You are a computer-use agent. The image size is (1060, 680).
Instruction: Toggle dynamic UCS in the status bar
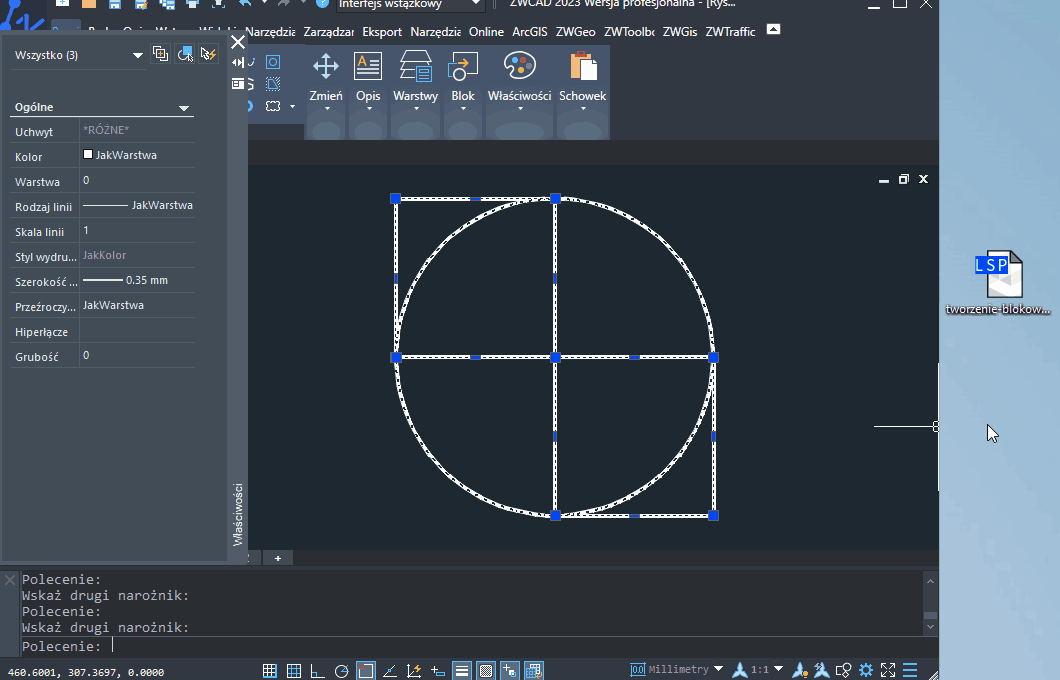tap(414, 671)
